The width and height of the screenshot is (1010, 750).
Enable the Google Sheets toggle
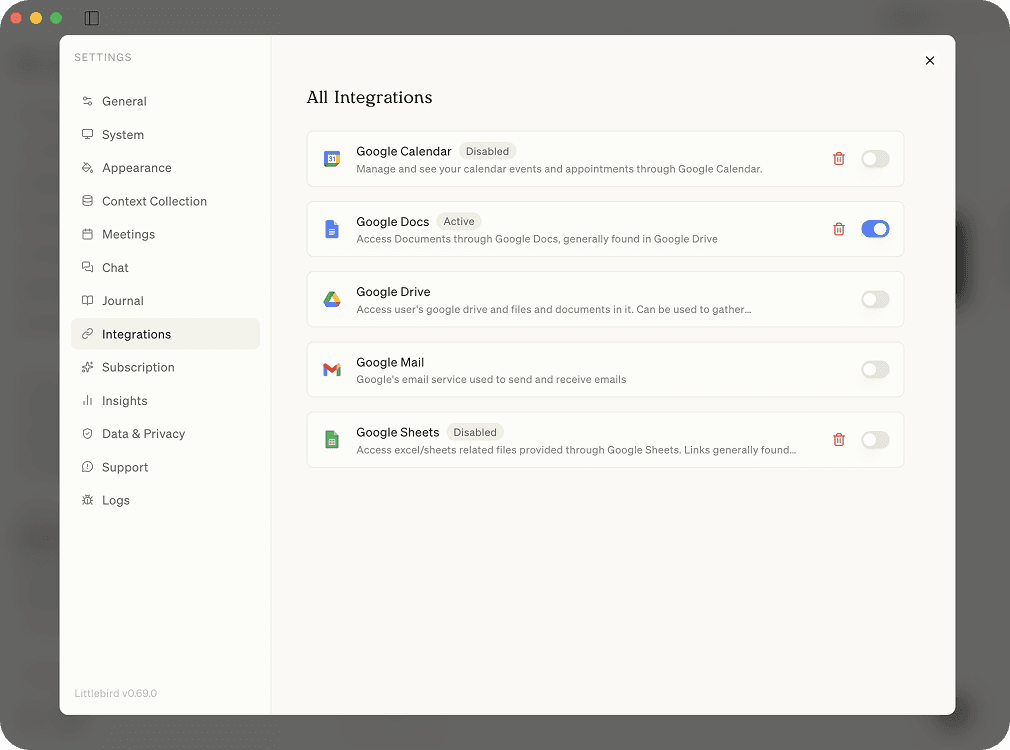(x=875, y=439)
